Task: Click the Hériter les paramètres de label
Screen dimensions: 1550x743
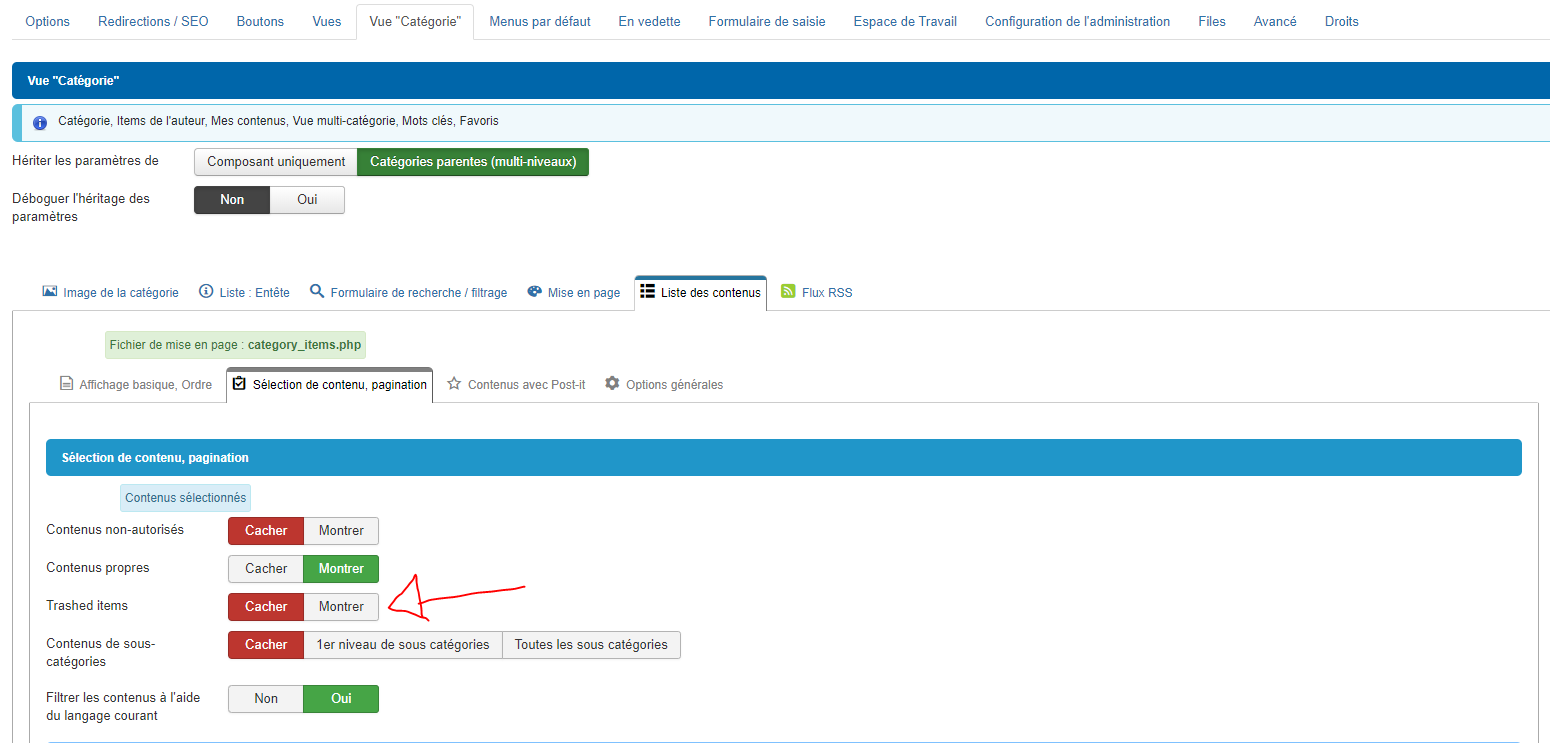Action: pos(85,161)
